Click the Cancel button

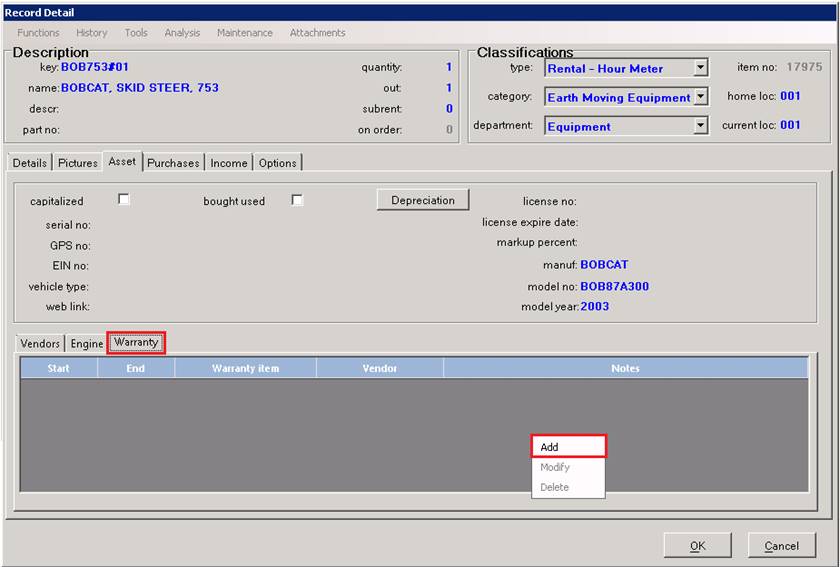(x=781, y=545)
